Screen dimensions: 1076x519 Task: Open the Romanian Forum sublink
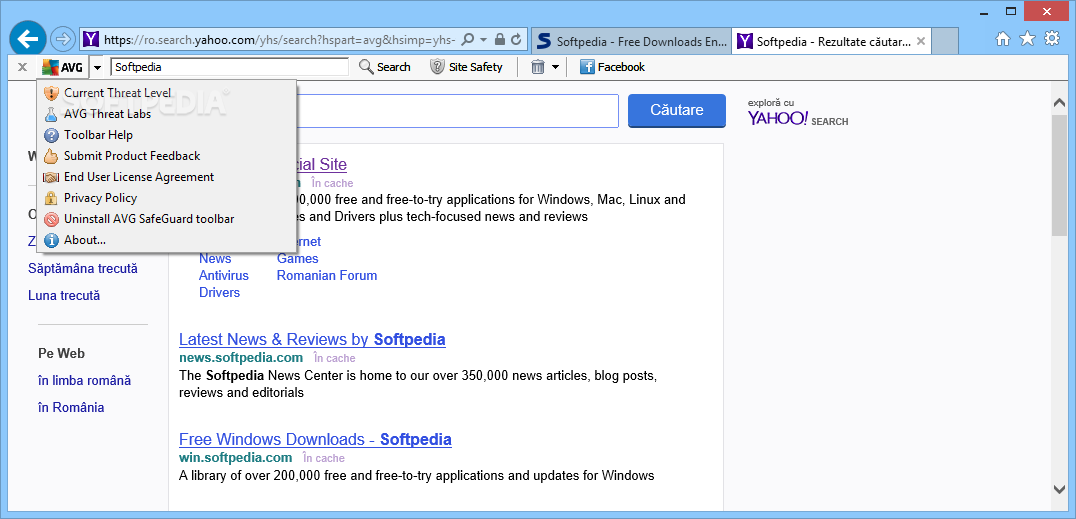pyautogui.click(x=327, y=275)
